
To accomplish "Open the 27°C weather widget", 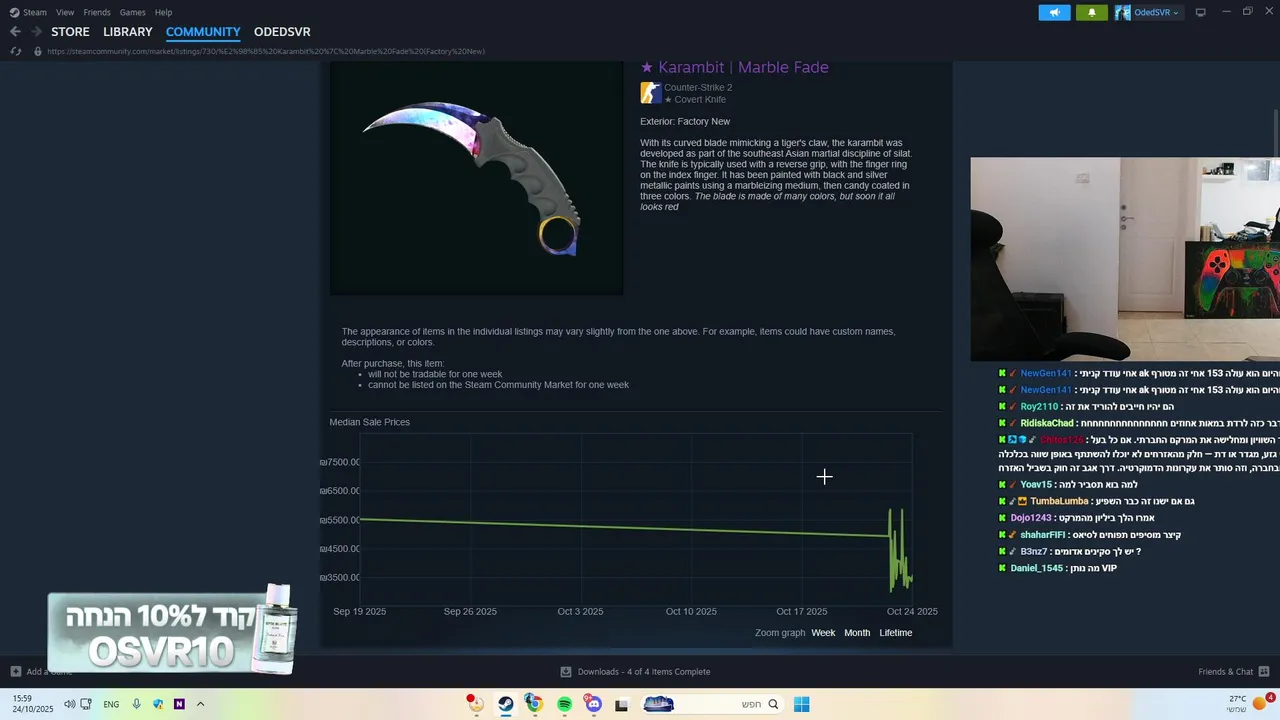I will [x=1252, y=704].
